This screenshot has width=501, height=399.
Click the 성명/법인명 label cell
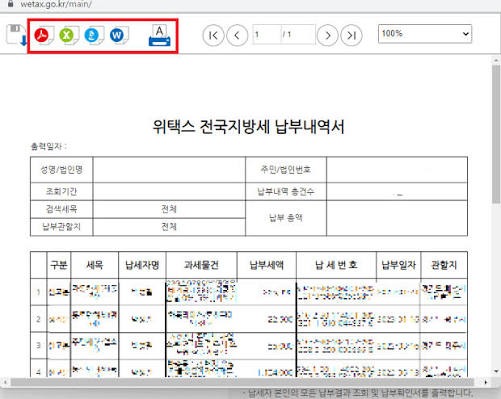click(62, 170)
